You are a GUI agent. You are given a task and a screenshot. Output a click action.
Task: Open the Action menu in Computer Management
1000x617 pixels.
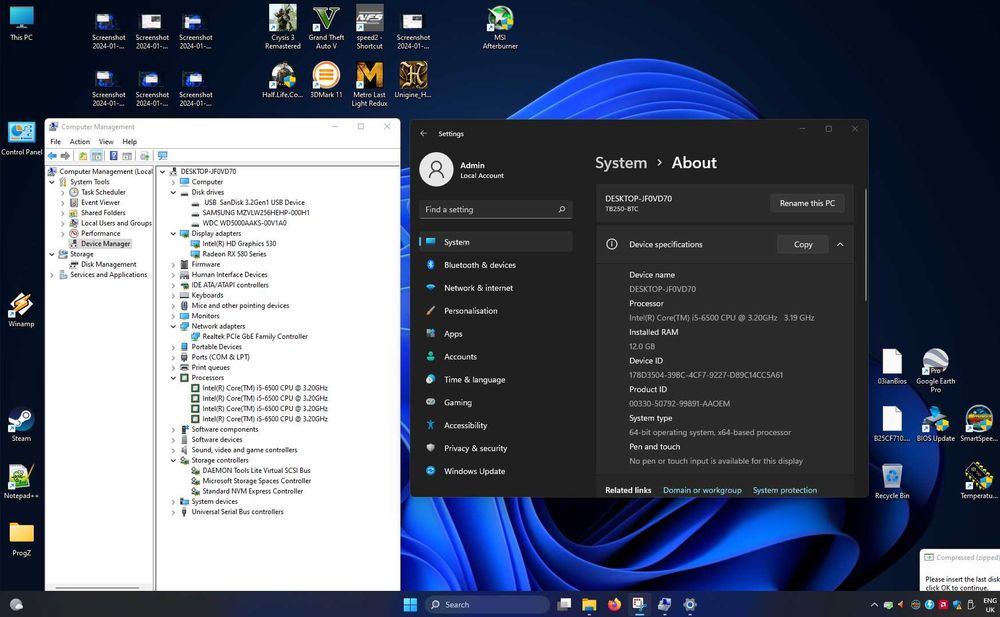coord(80,142)
